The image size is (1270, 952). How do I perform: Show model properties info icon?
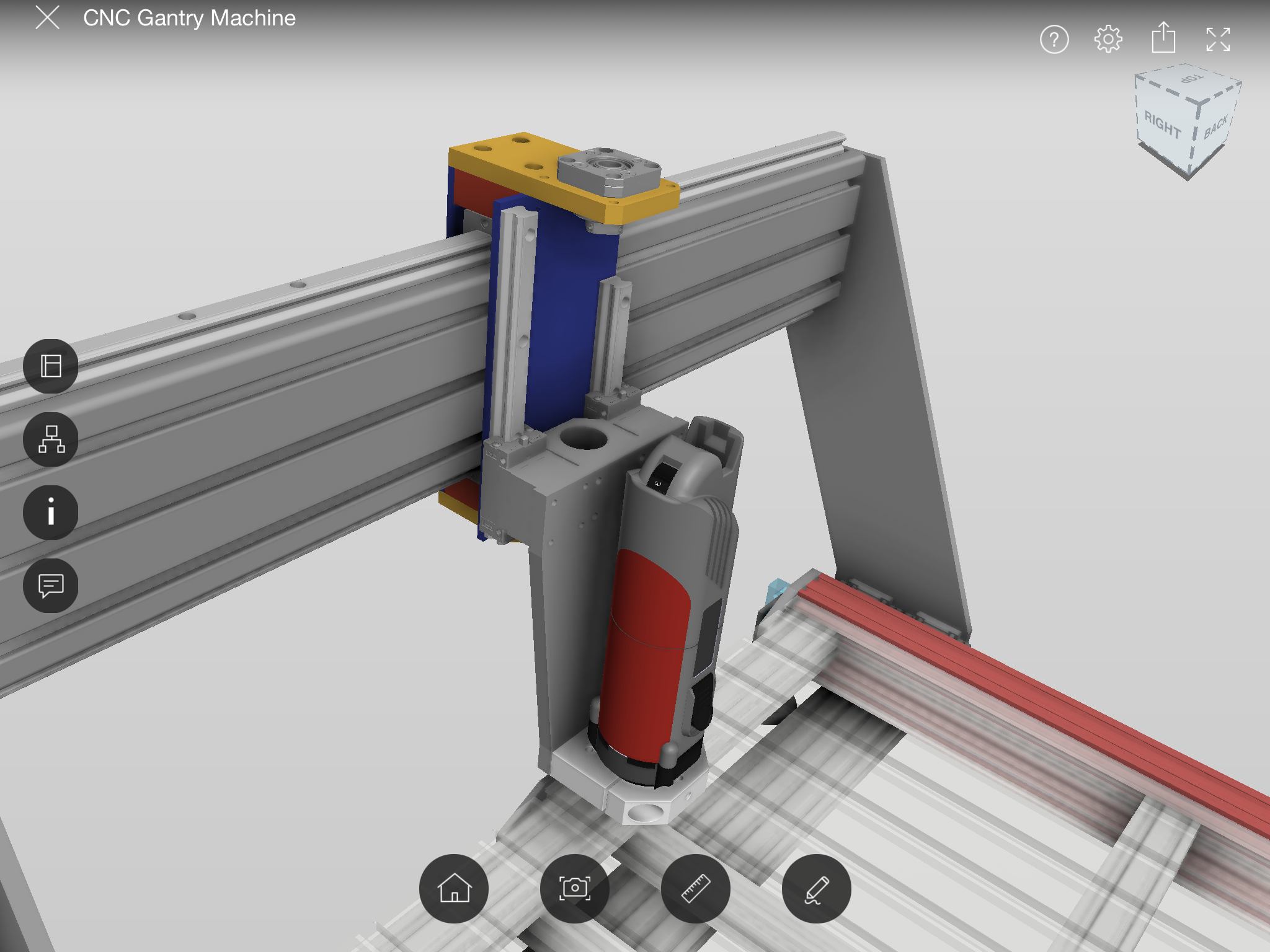point(51,512)
